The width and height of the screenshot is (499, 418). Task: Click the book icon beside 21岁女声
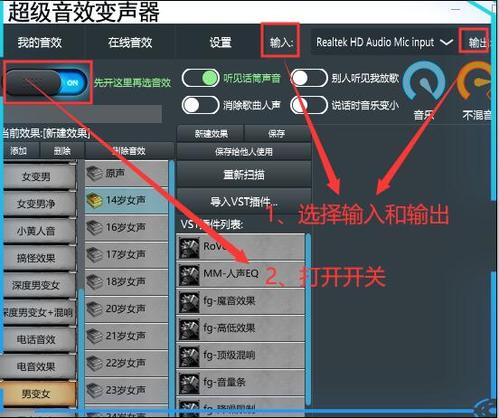pos(94,336)
